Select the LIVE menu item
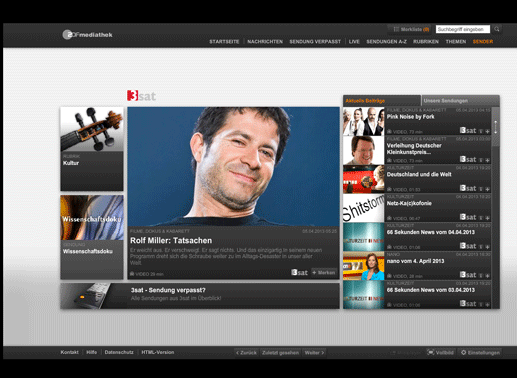 click(354, 42)
